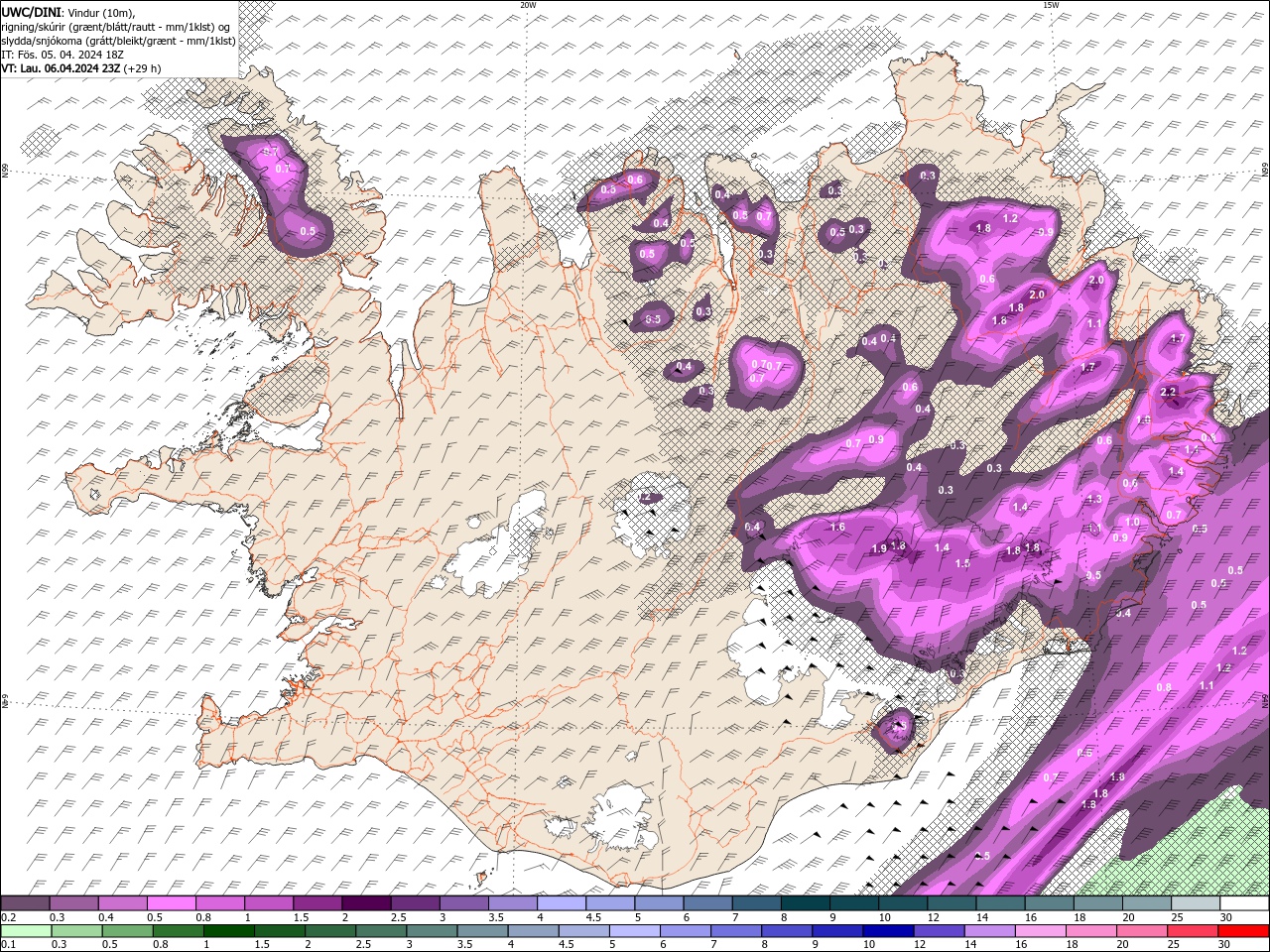Pick the pale green 0.1 swatch in the rain scale
1270x952 pixels.
(26, 931)
